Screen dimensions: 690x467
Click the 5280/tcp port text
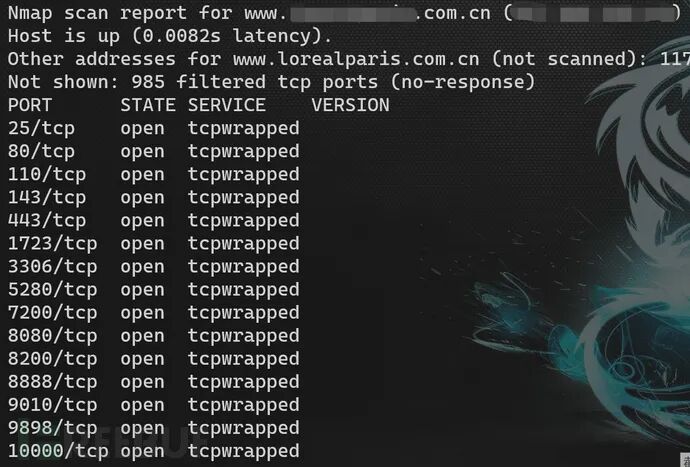pos(53,290)
